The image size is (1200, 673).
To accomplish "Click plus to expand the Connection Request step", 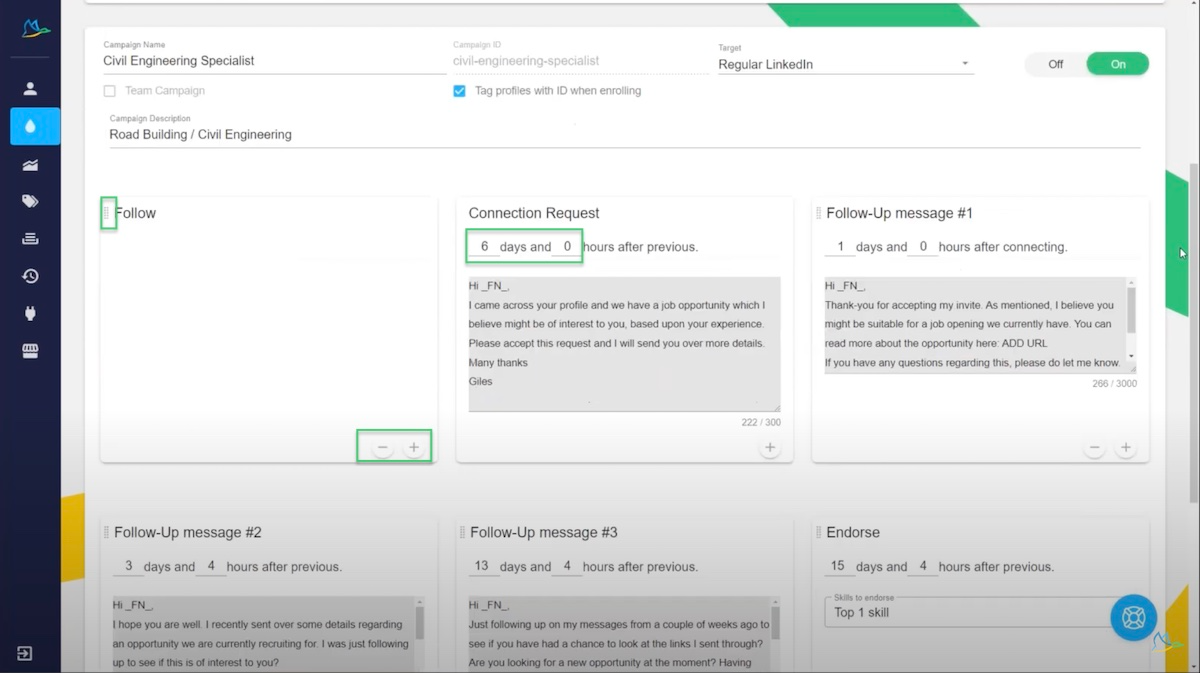I will [x=769, y=447].
